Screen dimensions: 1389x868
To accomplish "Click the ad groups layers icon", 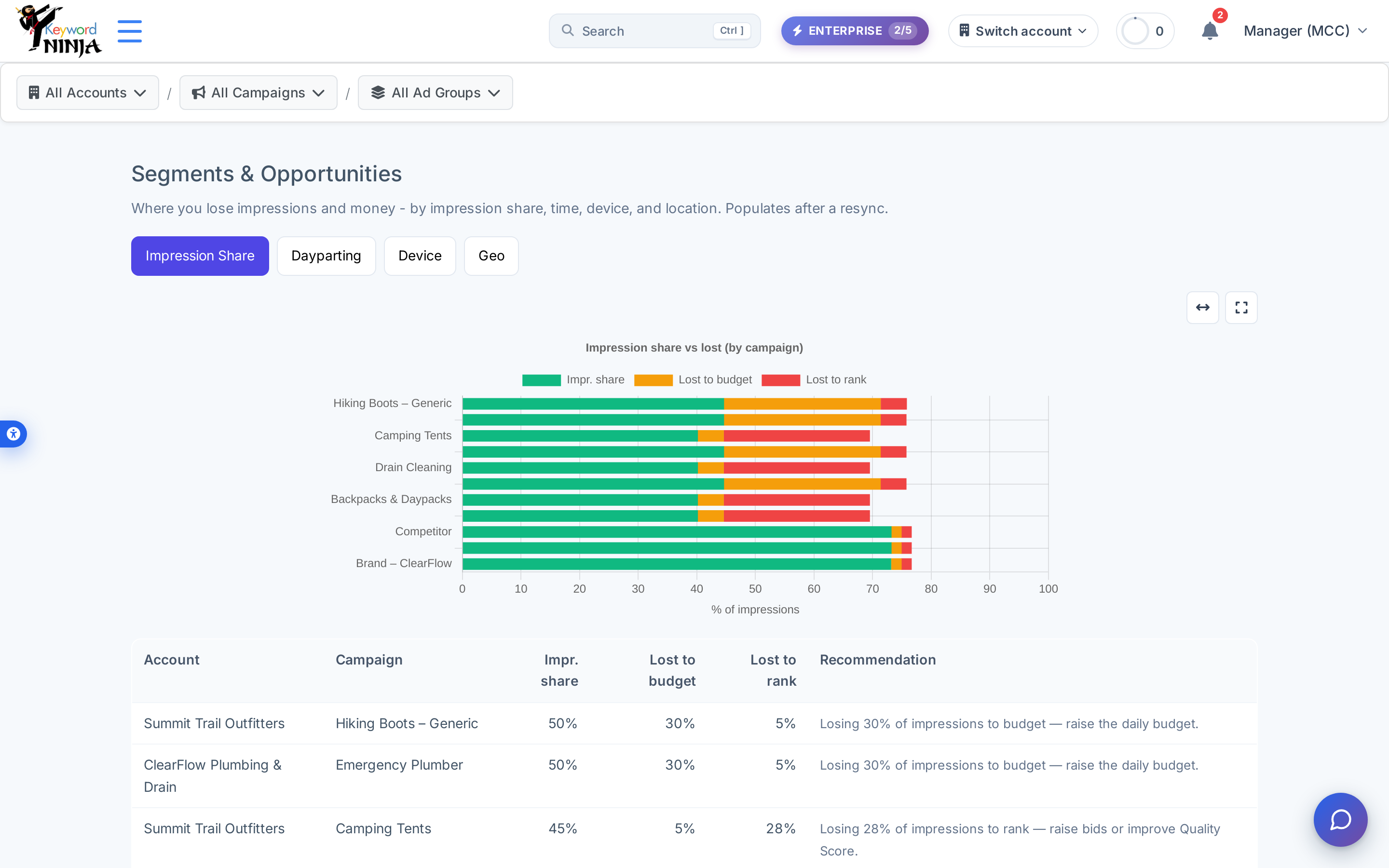I will (x=378, y=93).
